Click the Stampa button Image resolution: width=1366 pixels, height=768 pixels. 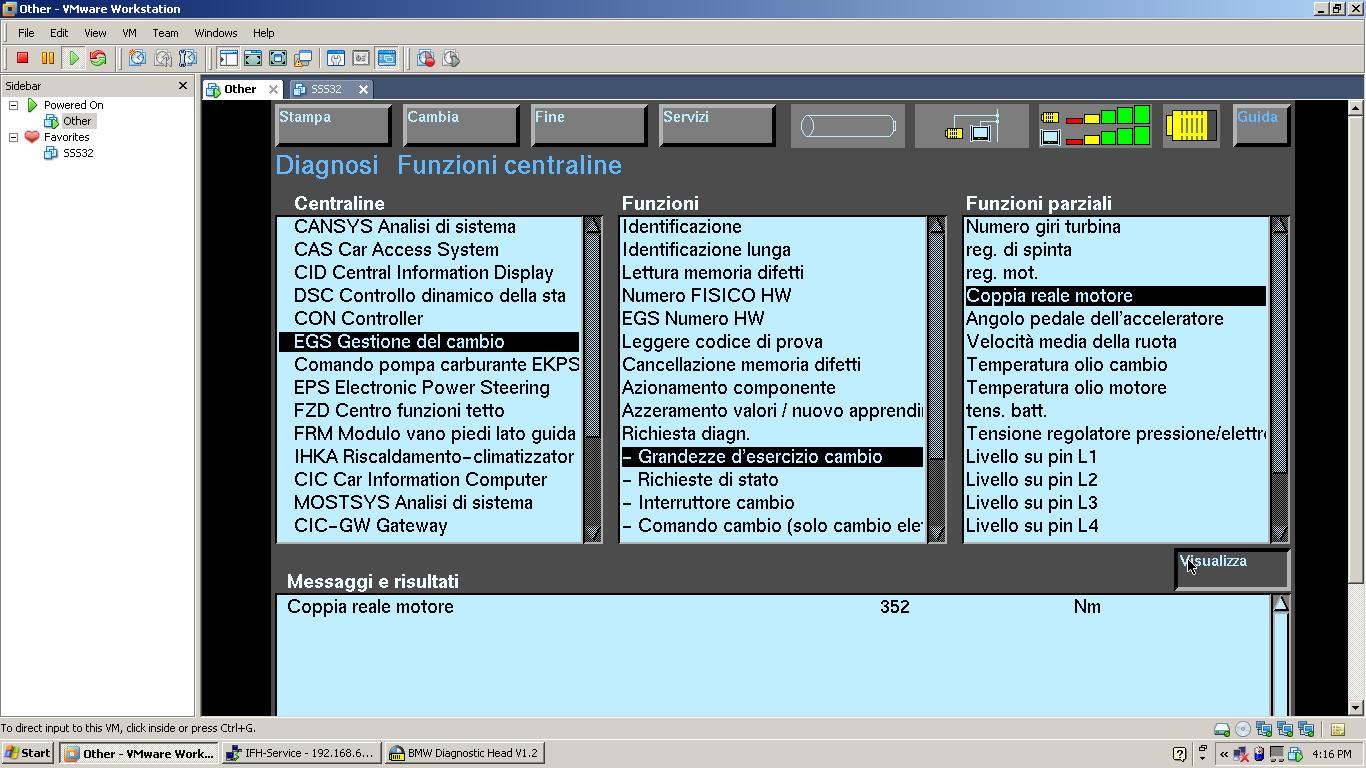click(x=333, y=125)
